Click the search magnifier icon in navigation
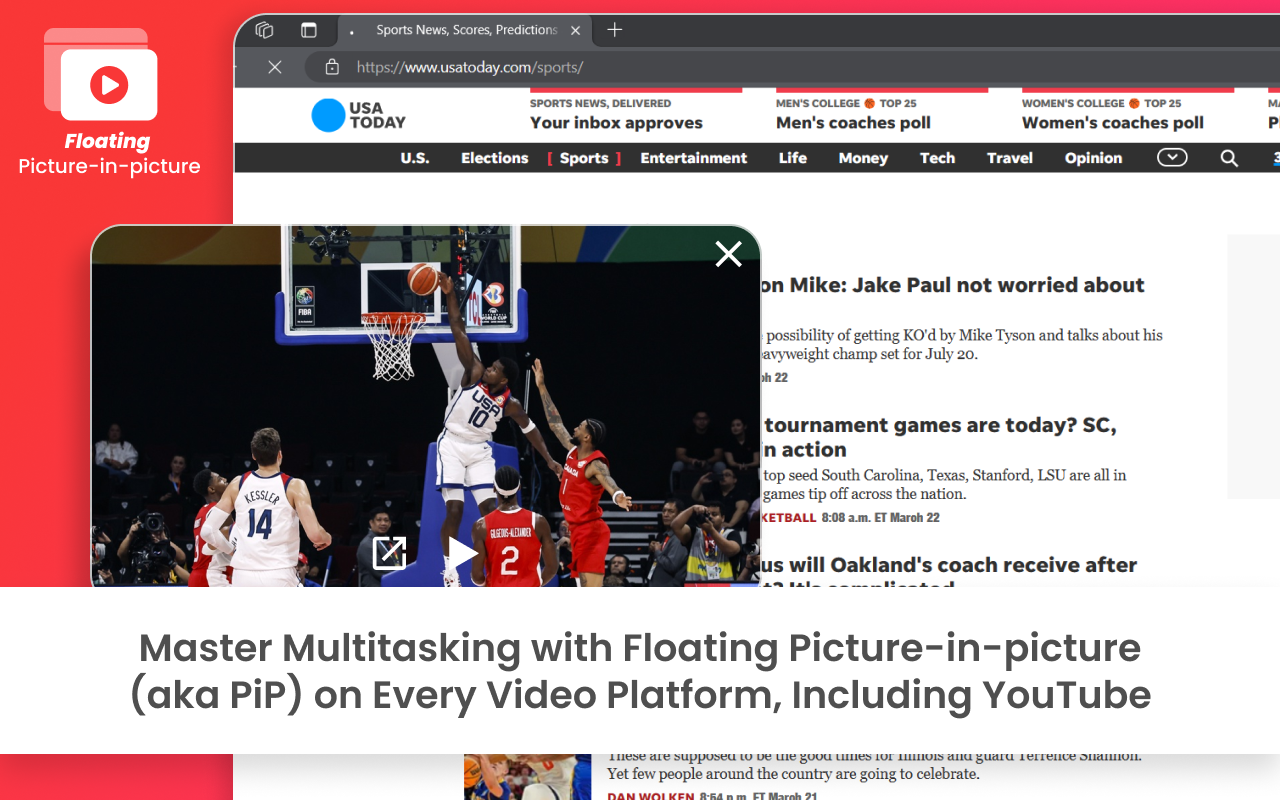The width and height of the screenshot is (1280, 800). (1229, 158)
